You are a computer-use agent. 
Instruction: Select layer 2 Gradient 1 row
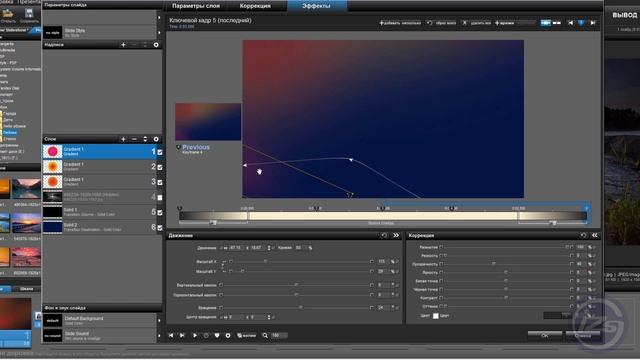pyautogui.click(x=99, y=167)
